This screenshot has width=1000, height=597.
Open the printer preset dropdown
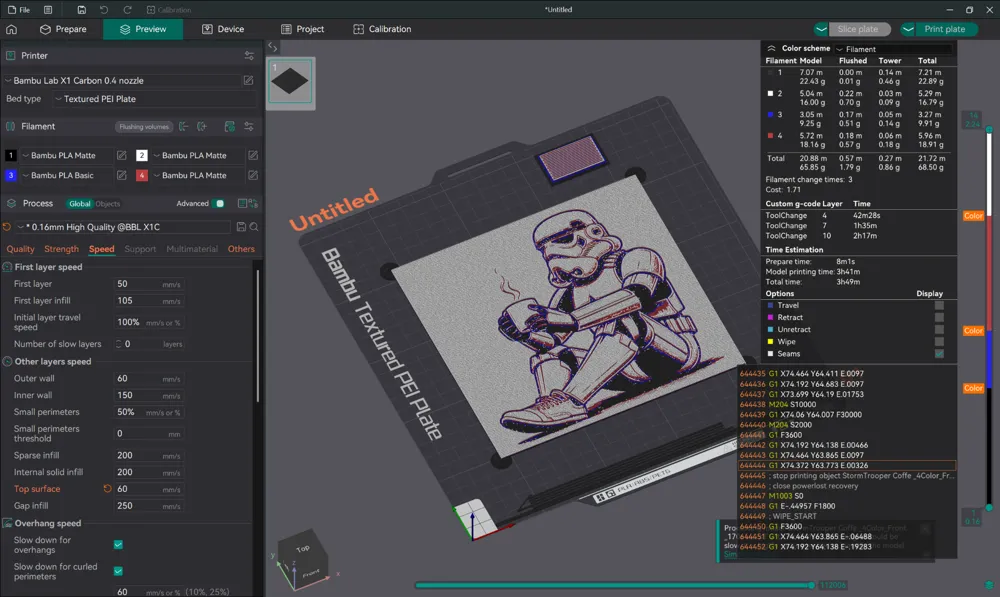tap(121, 80)
